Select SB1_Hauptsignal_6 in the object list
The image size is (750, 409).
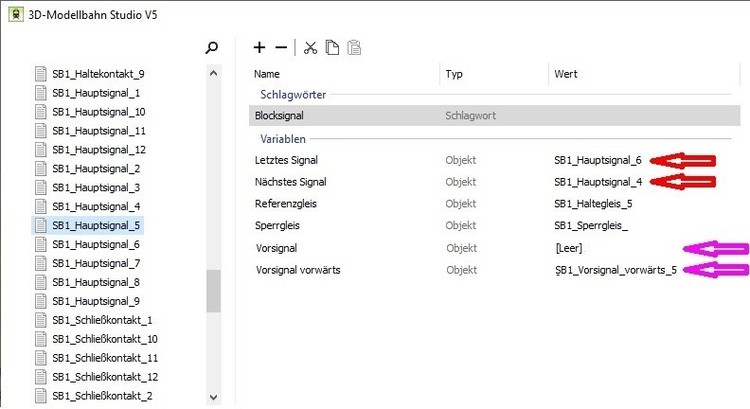96,244
